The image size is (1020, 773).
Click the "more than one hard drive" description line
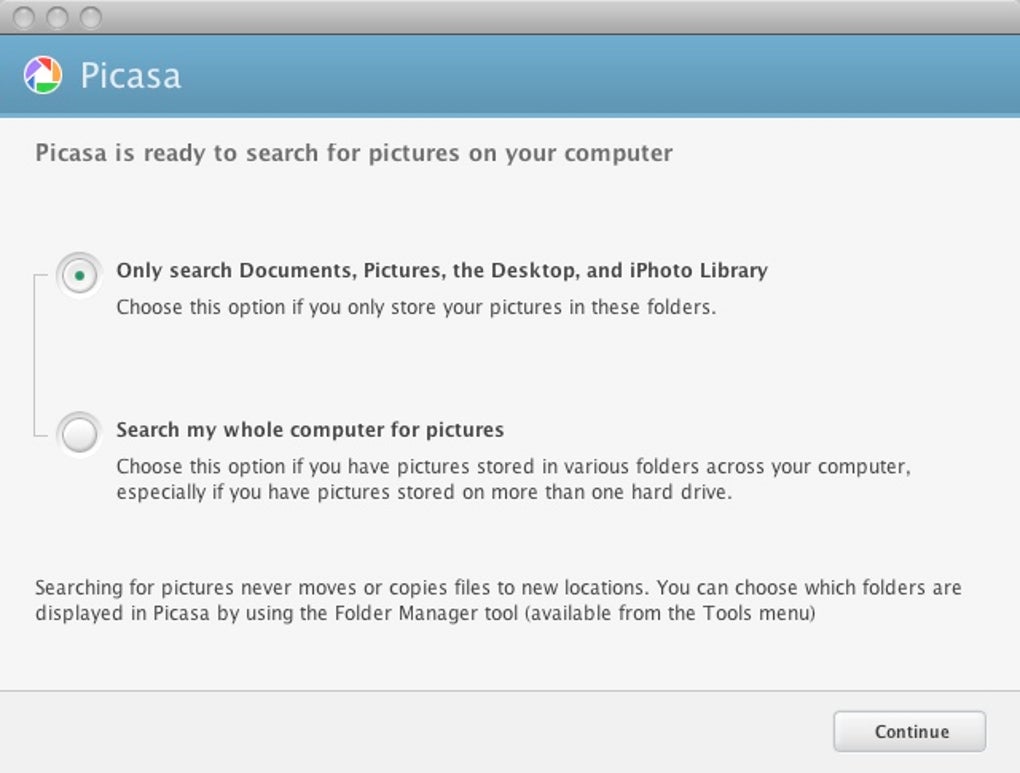[x=424, y=492]
